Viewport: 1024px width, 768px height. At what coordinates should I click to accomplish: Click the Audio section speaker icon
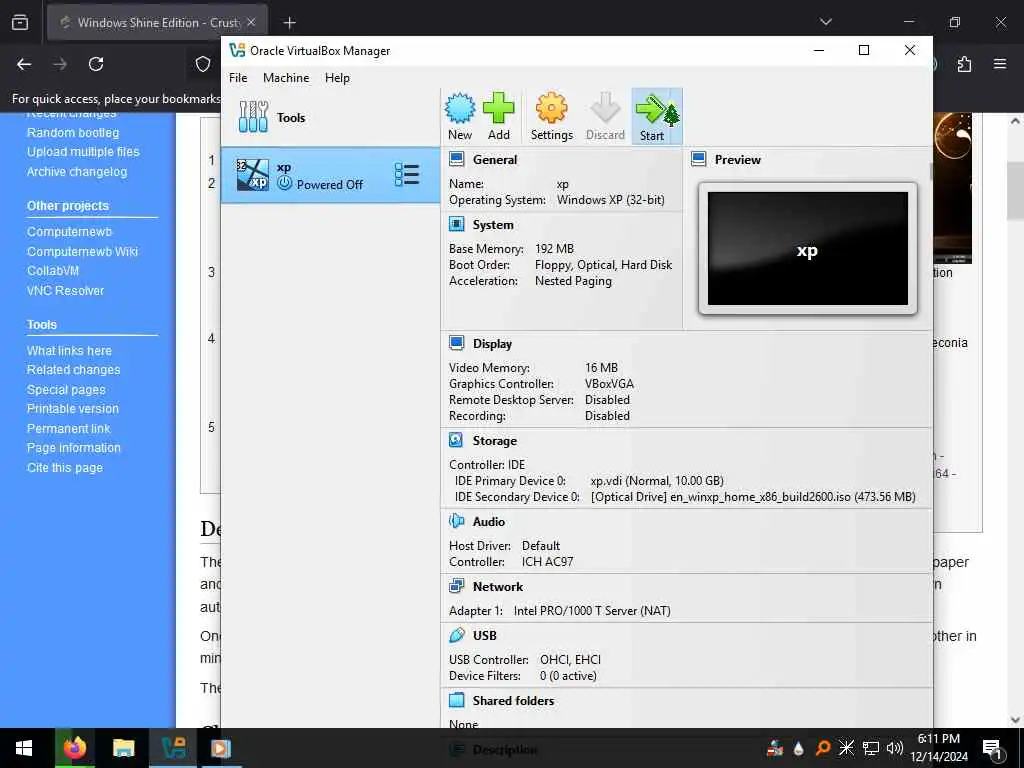[x=456, y=521]
